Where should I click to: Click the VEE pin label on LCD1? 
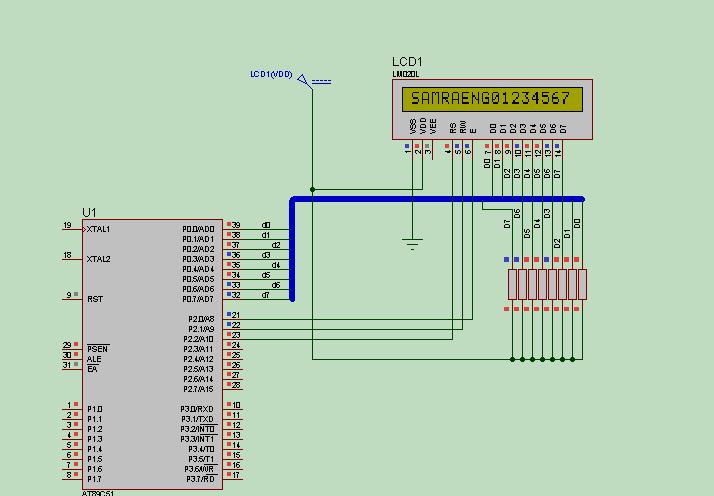(x=433, y=126)
